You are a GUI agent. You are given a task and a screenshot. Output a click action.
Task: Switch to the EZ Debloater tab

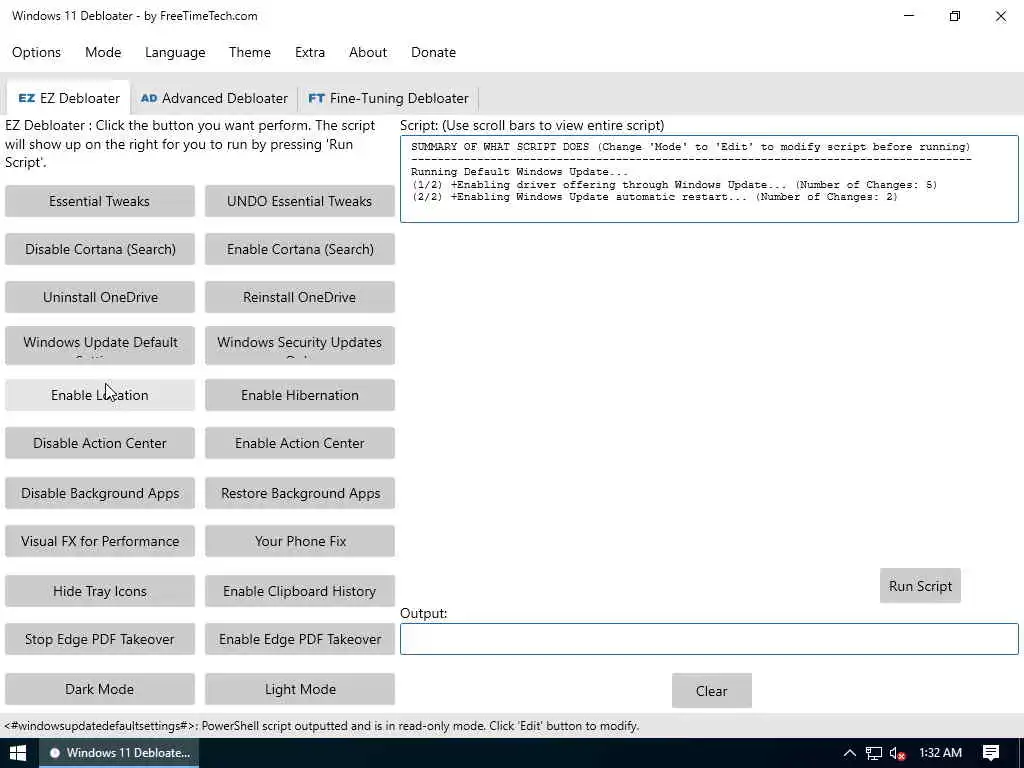coord(69,98)
